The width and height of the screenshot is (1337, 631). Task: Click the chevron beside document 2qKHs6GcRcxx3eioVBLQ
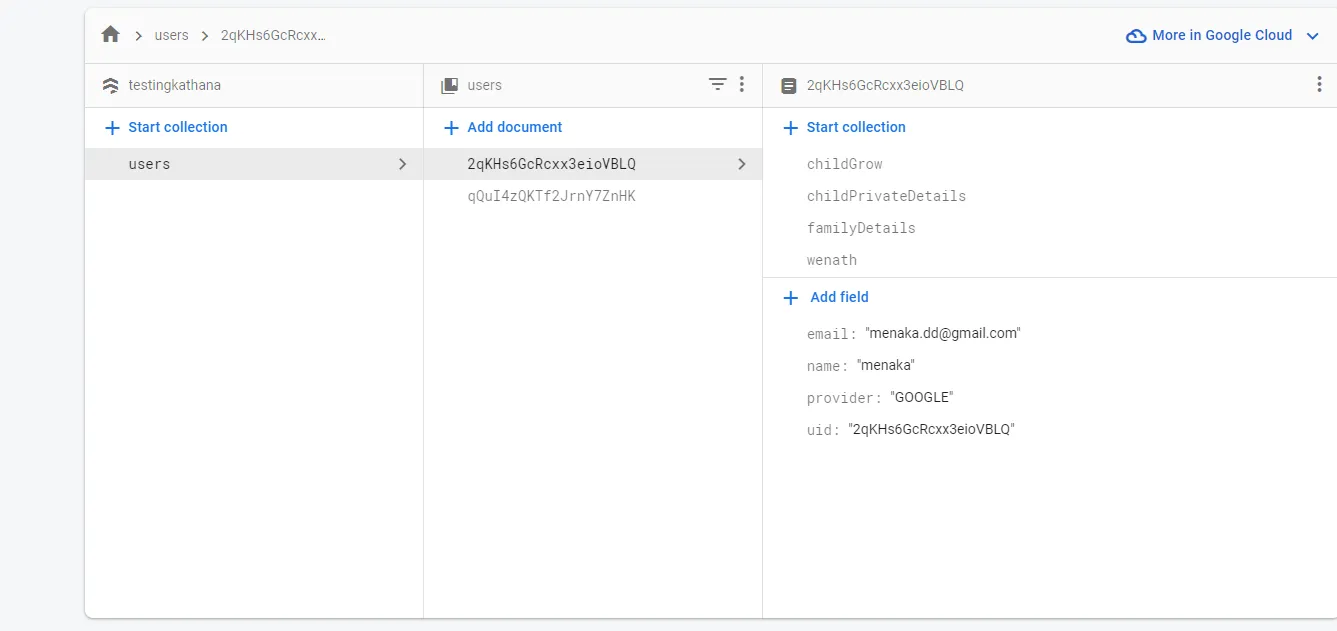742,164
